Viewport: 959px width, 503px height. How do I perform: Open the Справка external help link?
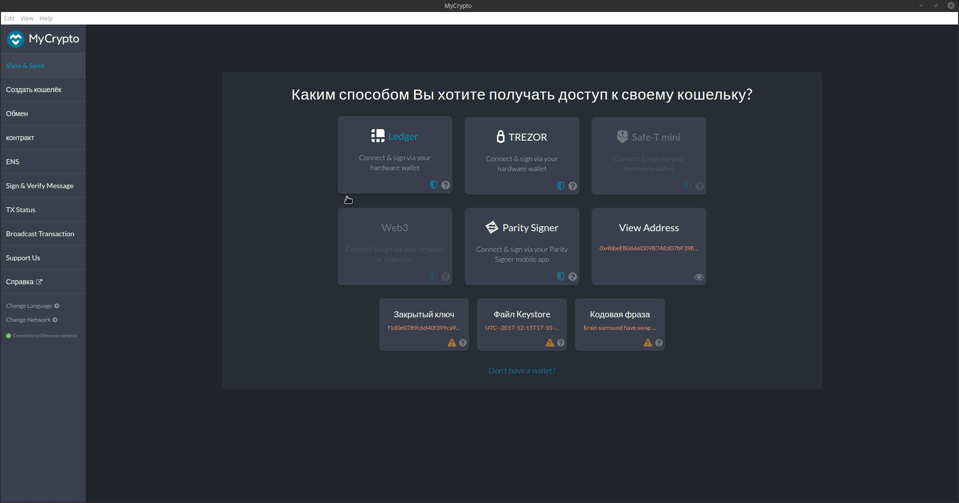[43, 281]
